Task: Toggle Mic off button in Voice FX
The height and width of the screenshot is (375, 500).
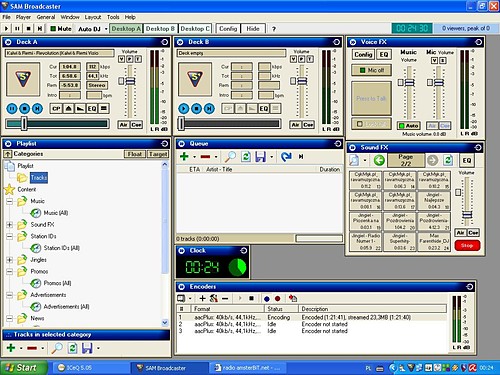Action: tap(371, 70)
